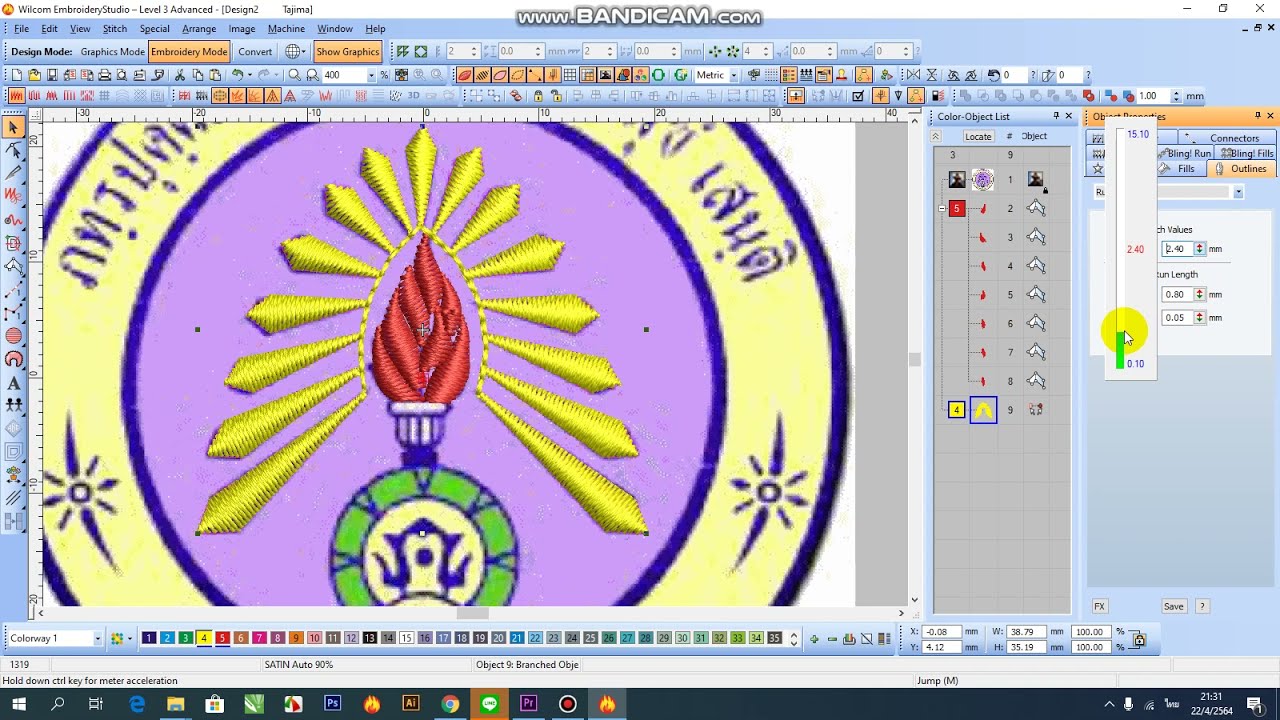Toggle the checkbox icon in bottom toolbar row
Screen dimensions: 1280x720
(858, 96)
